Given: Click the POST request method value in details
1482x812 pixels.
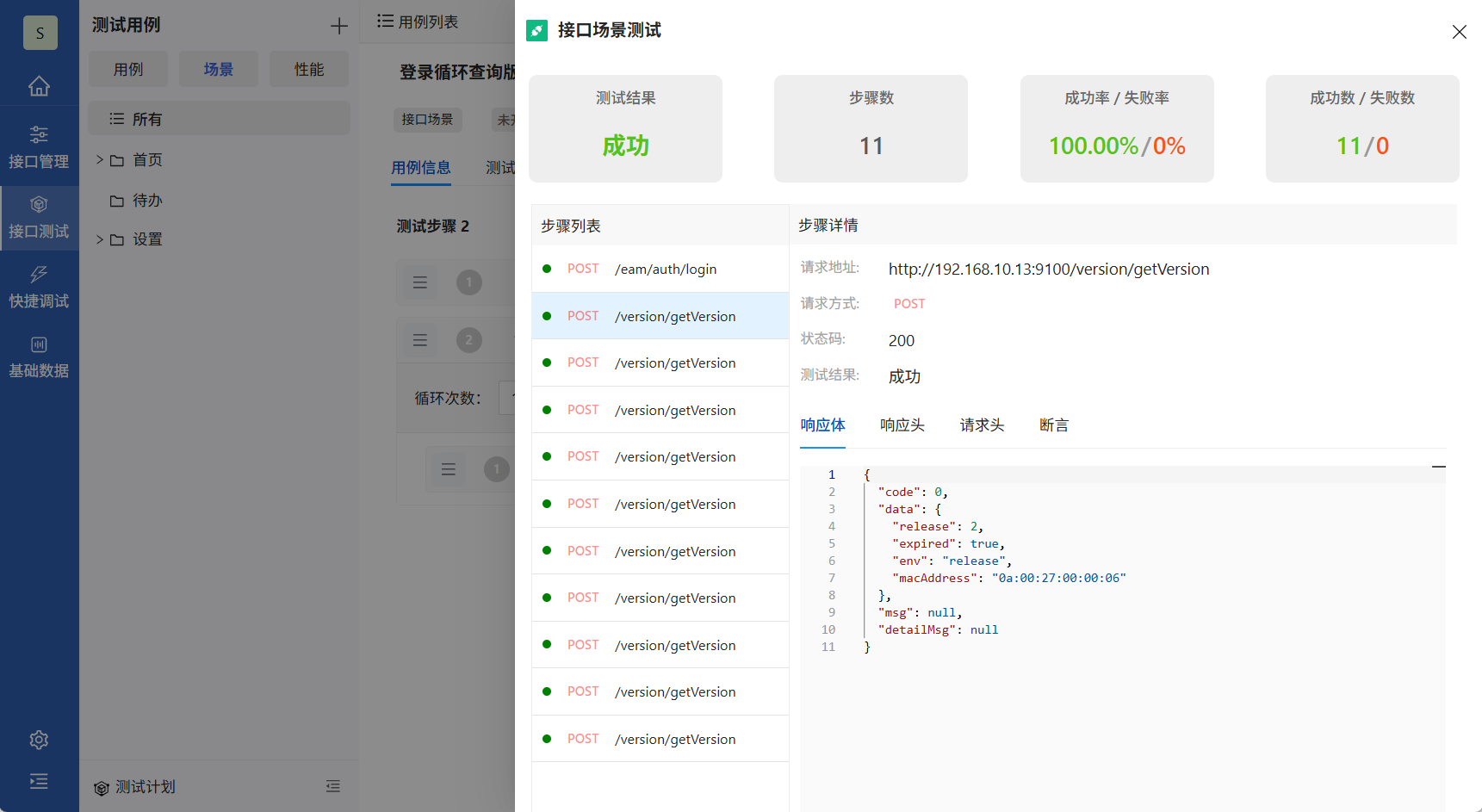Looking at the screenshot, I should point(909,304).
